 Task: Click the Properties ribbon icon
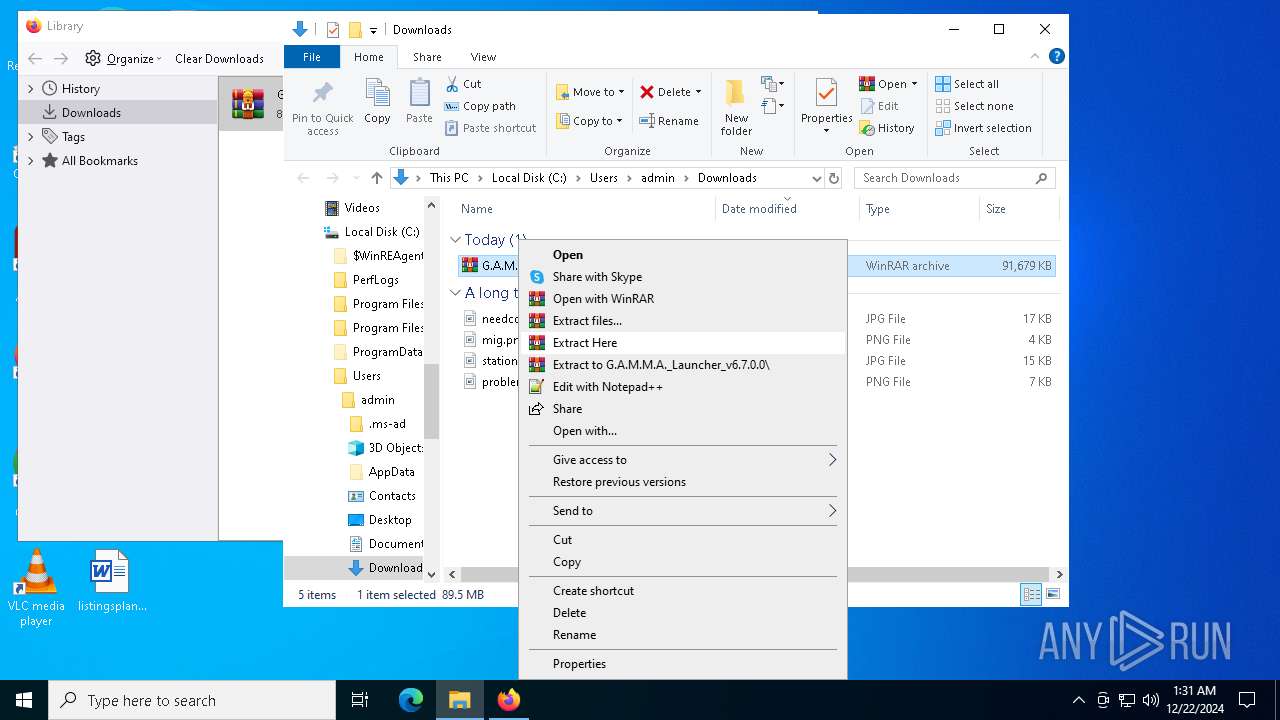(826, 92)
